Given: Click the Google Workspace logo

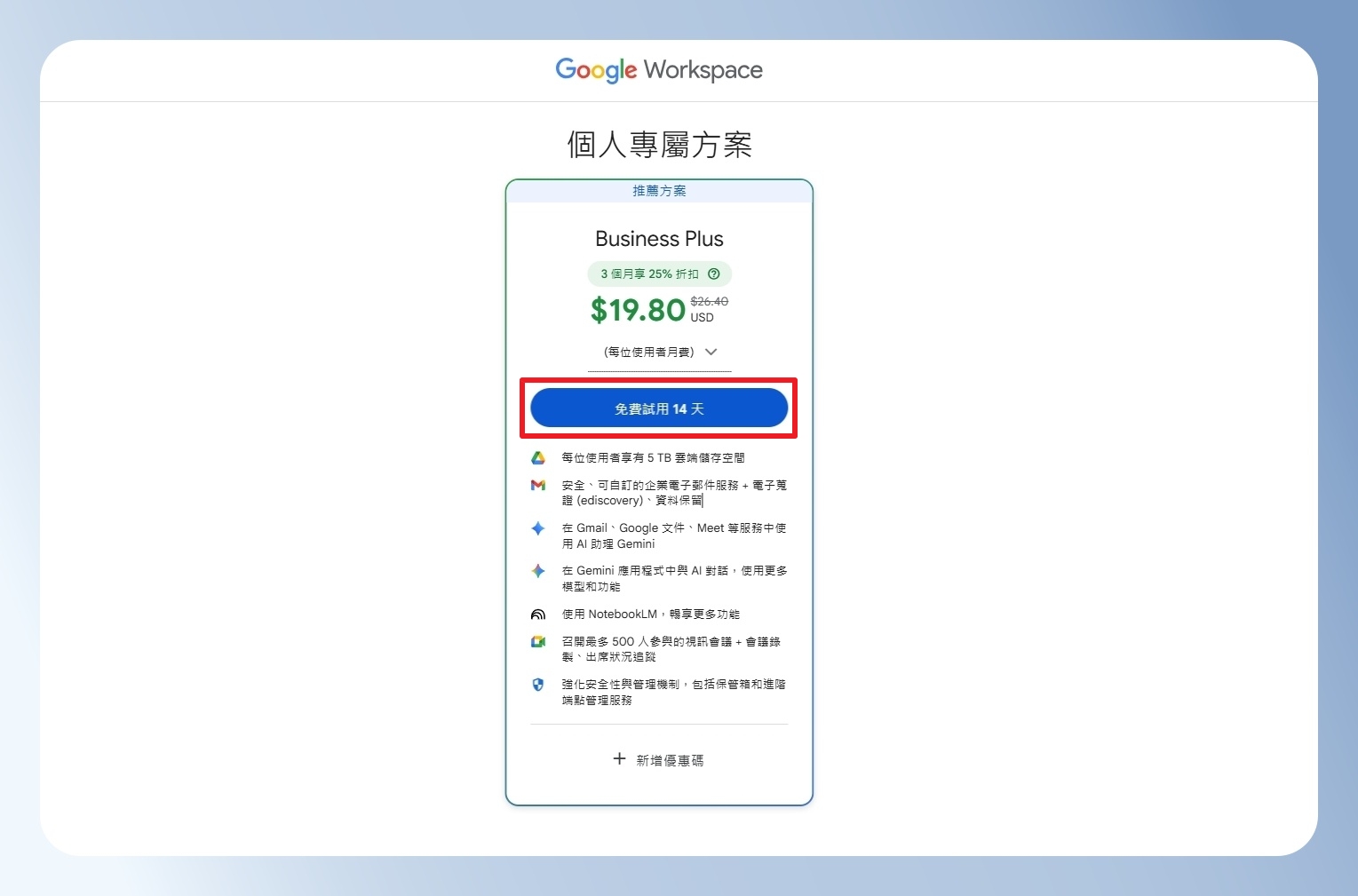Looking at the screenshot, I should pyautogui.click(x=659, y=70).
